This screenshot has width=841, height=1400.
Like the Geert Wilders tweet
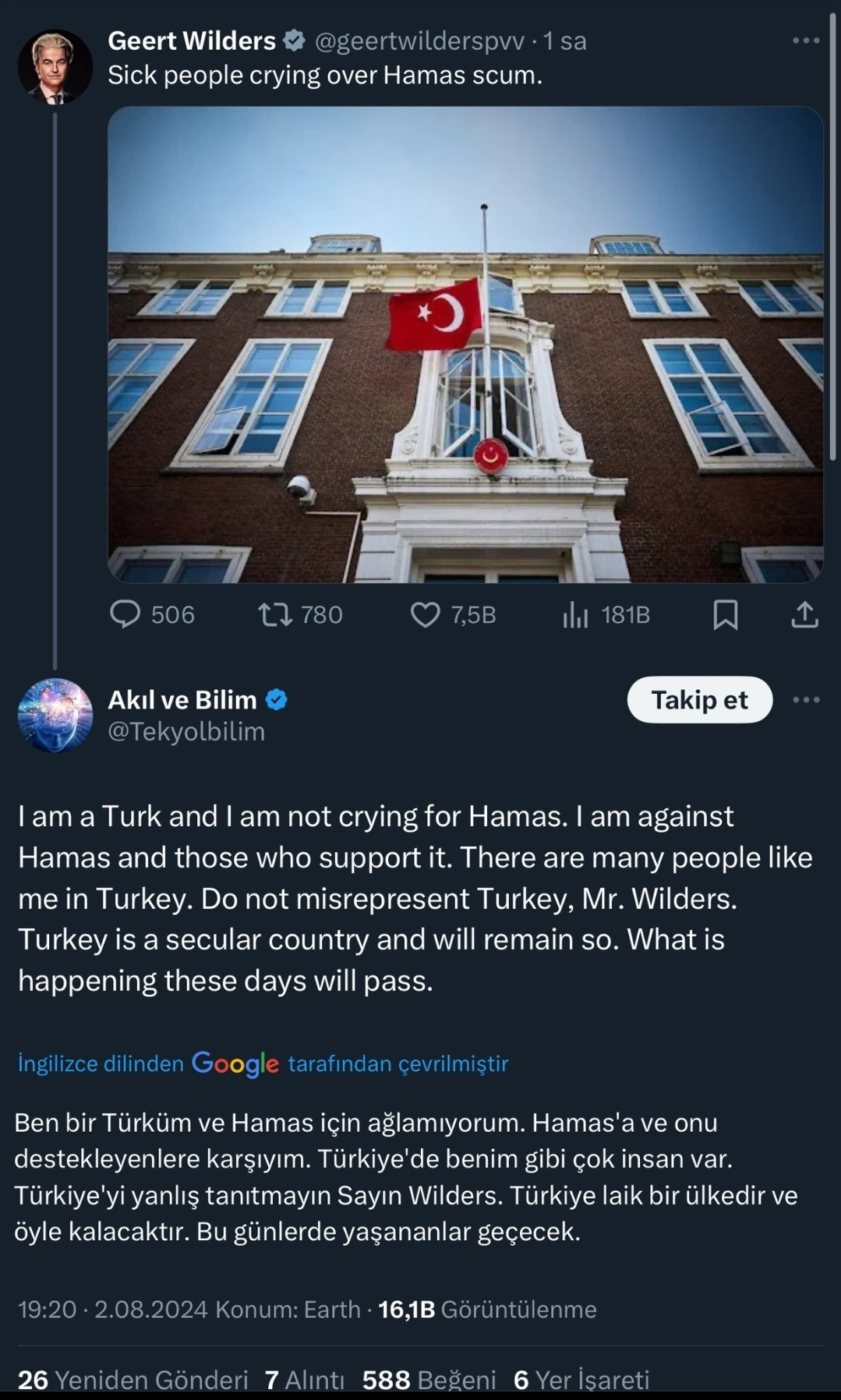[x=453, y=615]
